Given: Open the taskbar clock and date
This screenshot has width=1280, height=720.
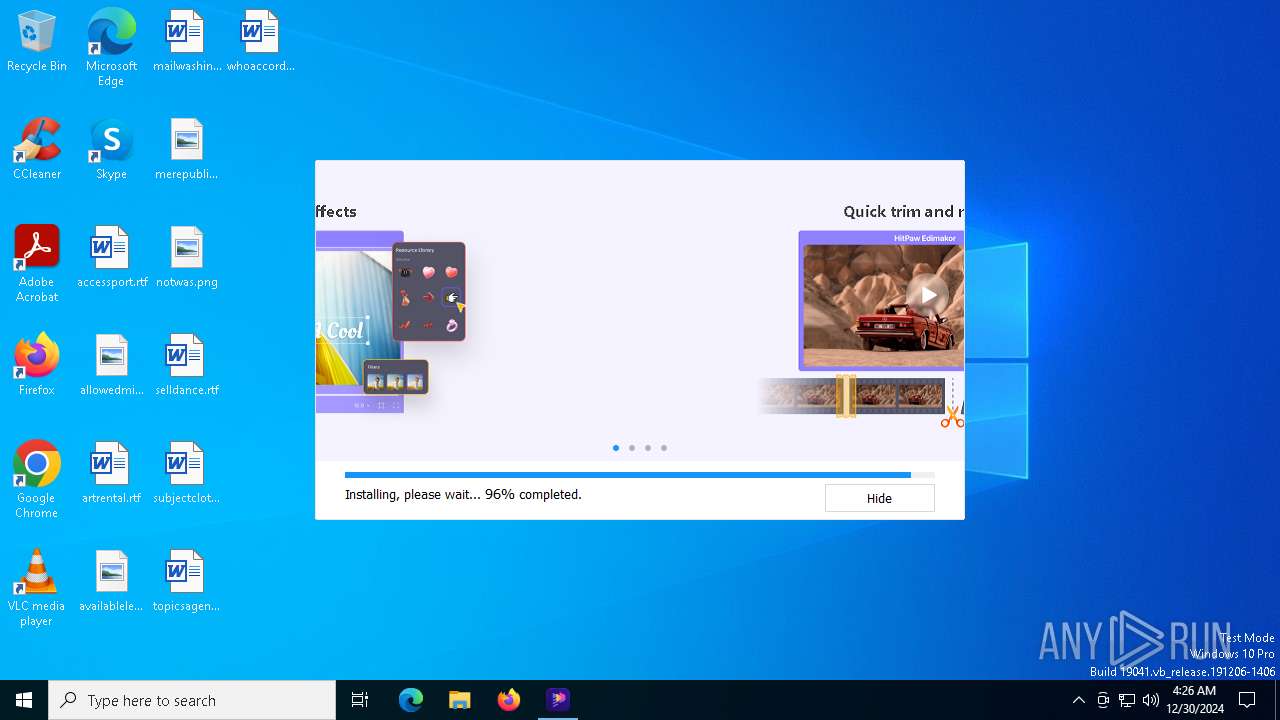Looking at the screenshot, I should [x=1194, y=700].
